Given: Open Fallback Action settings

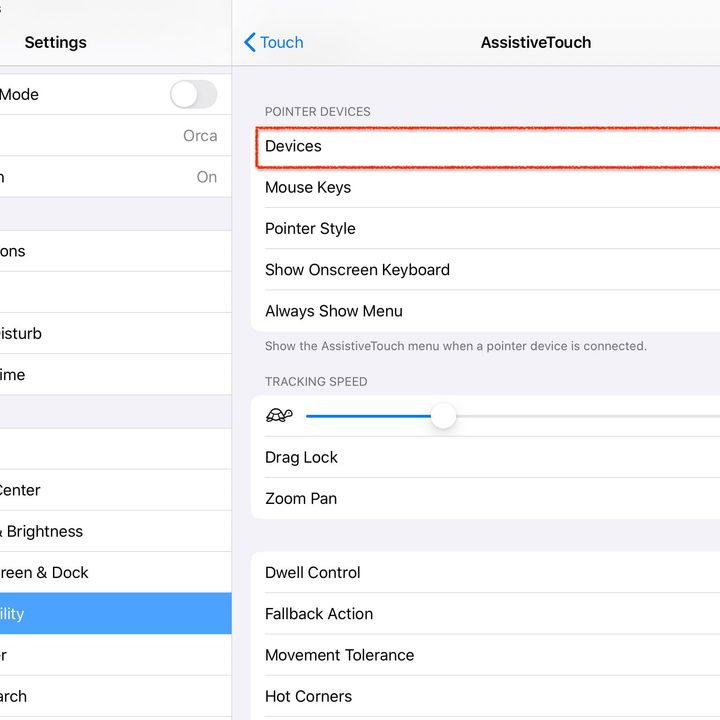Looking at the screenshot, I should pos(485,614).
